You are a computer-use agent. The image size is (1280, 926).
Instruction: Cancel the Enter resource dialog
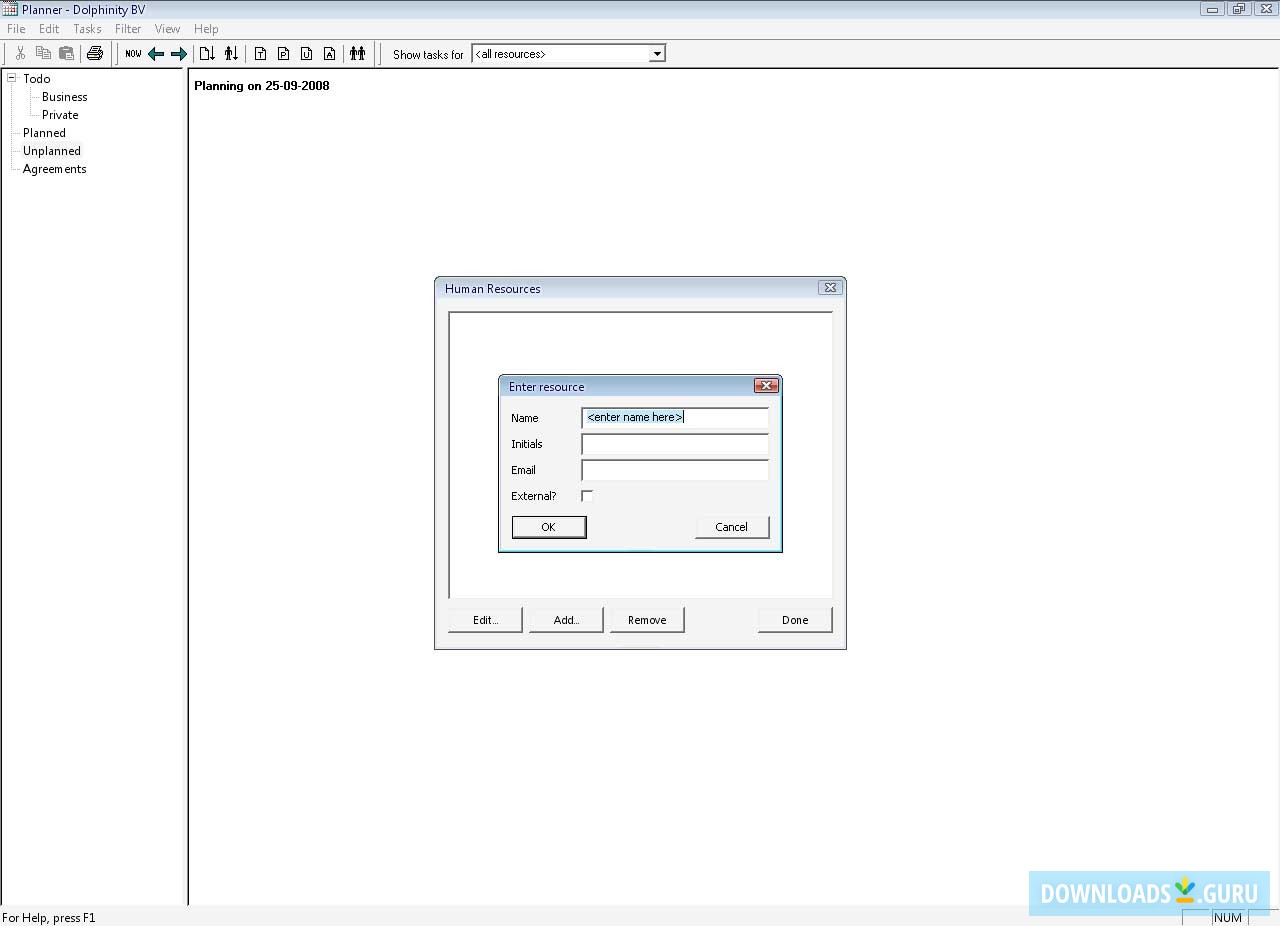(x=732, y=527)
